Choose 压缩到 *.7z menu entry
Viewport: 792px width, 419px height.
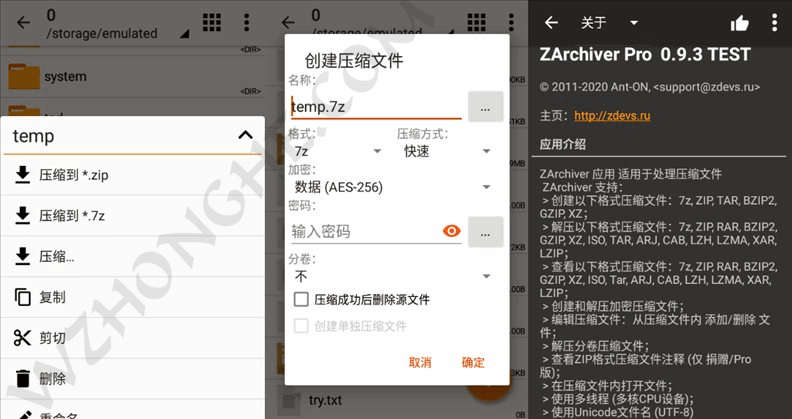point(132,216)
